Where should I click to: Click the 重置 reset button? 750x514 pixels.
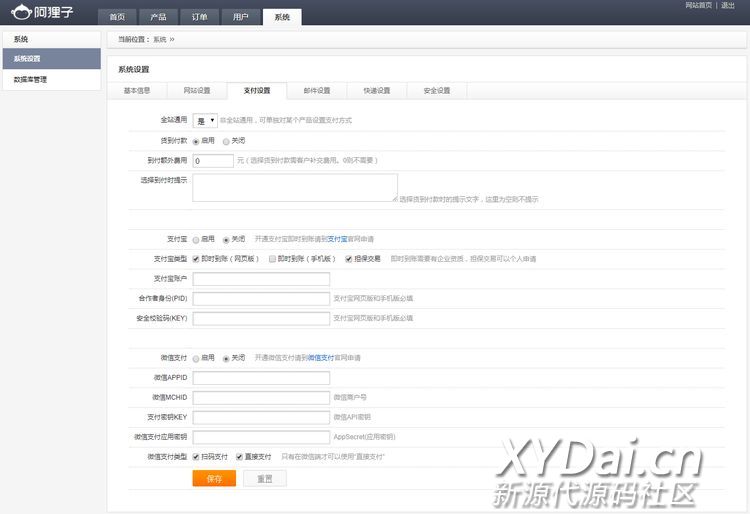[x=265, y=479]
